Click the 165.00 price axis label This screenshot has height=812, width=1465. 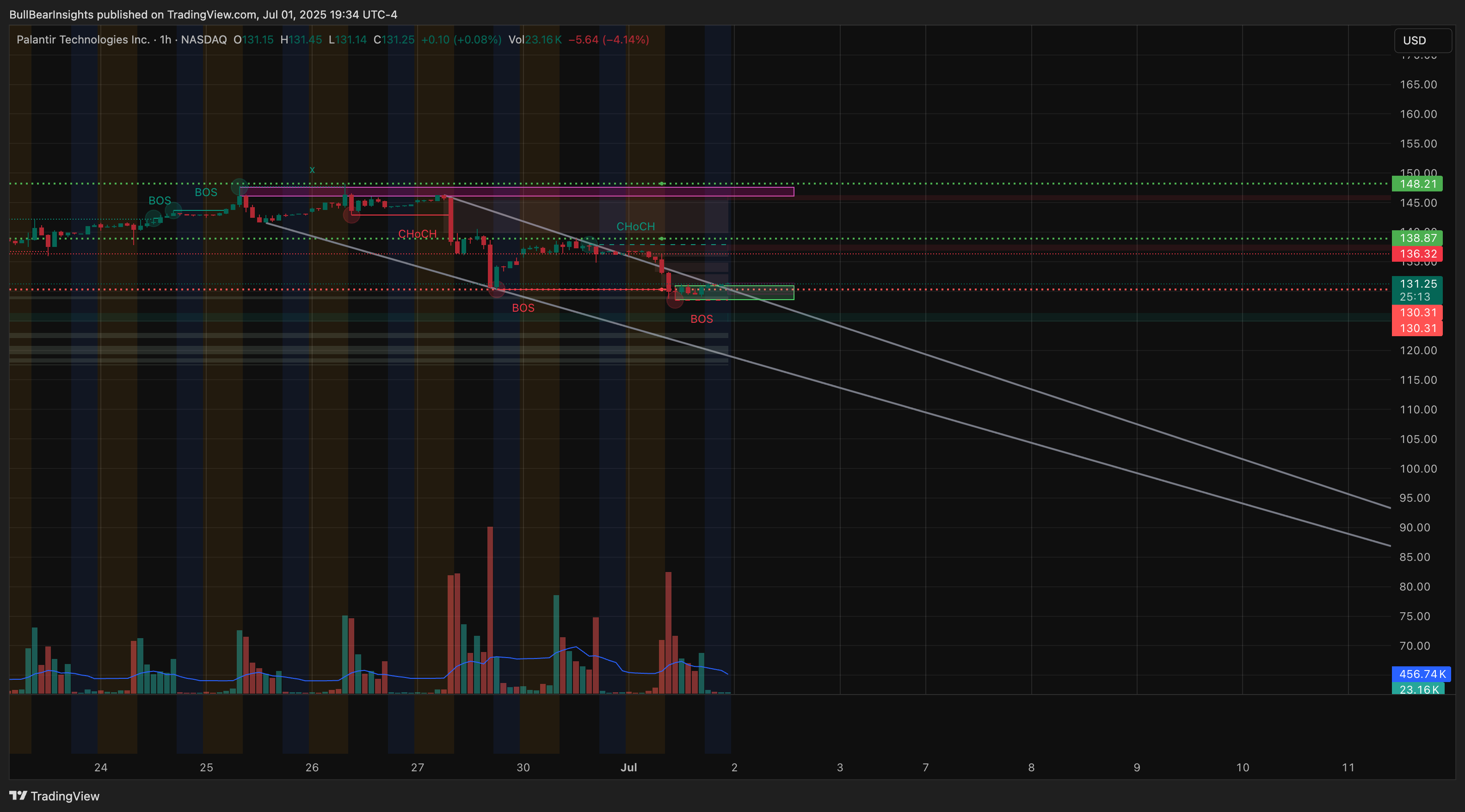pyautogui.click(x=1418, y=85)
